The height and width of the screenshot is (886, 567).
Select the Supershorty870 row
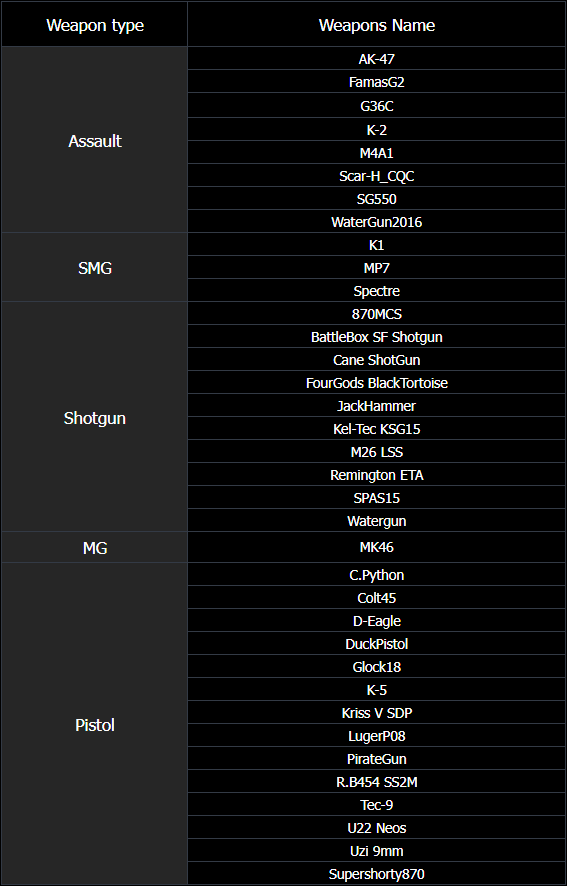point(376,874)
